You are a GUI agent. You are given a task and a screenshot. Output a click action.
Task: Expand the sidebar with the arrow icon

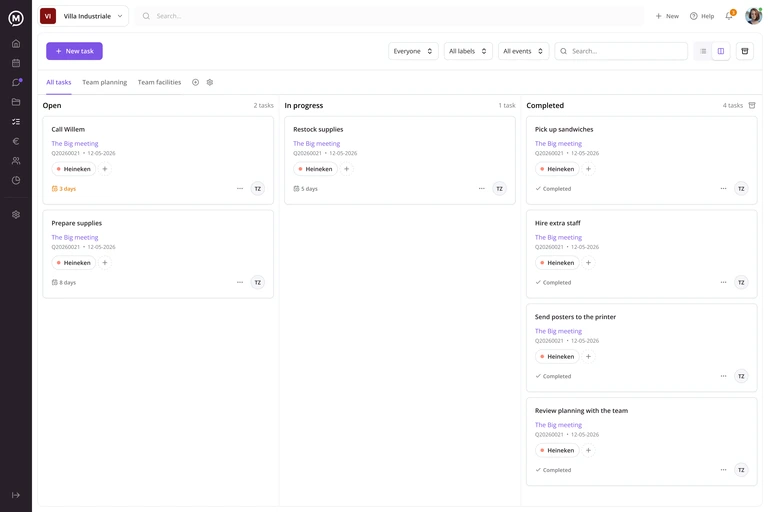click(16, 495)
